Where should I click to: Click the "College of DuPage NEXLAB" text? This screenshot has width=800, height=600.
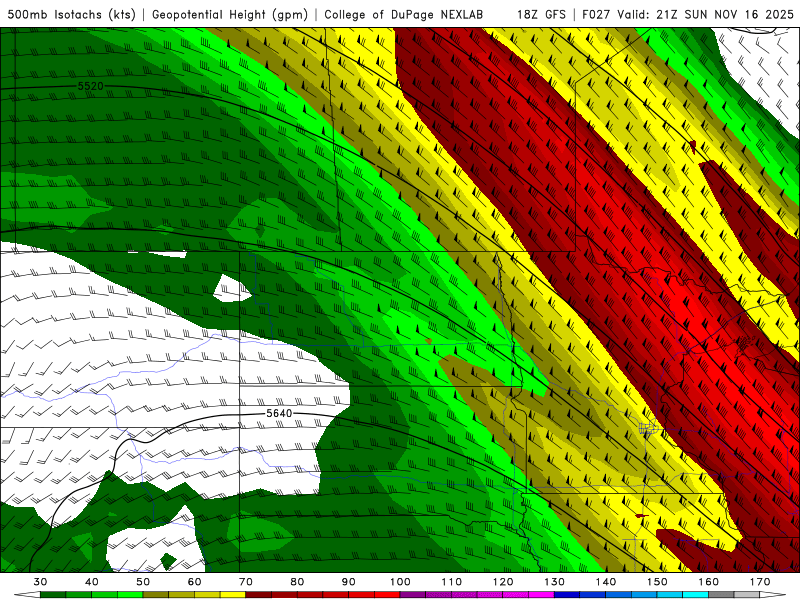(404, 14)
